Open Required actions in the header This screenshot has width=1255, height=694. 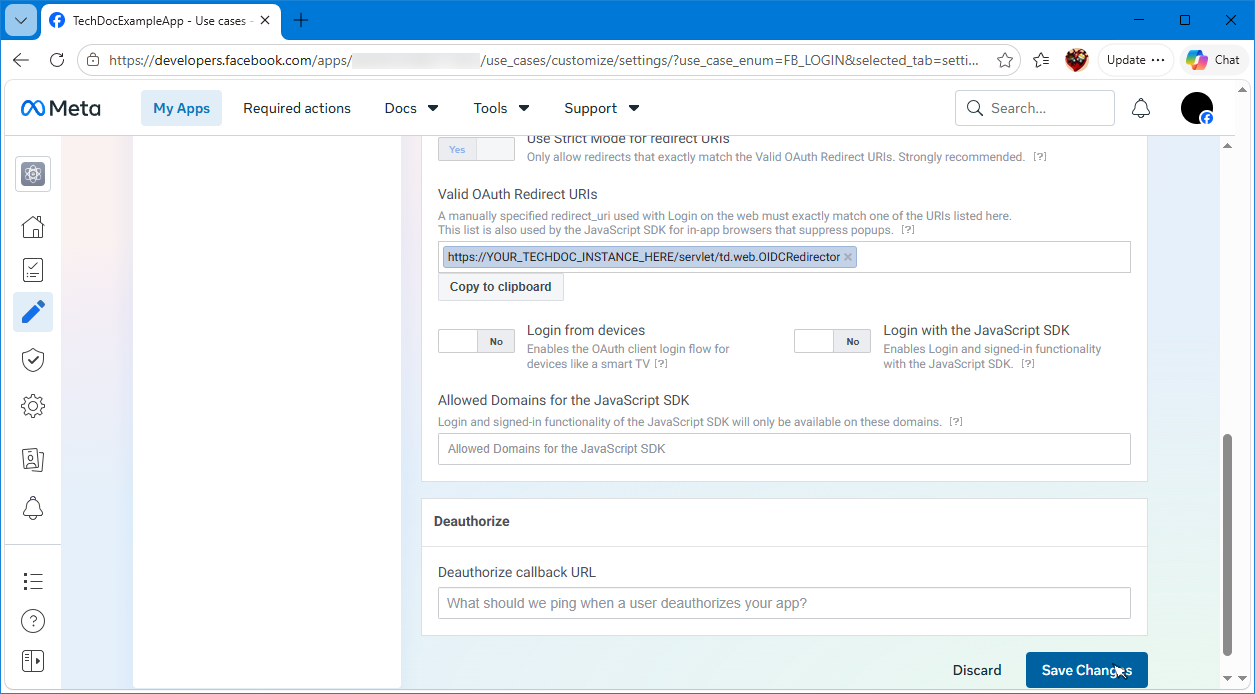[x=297, y=108]
